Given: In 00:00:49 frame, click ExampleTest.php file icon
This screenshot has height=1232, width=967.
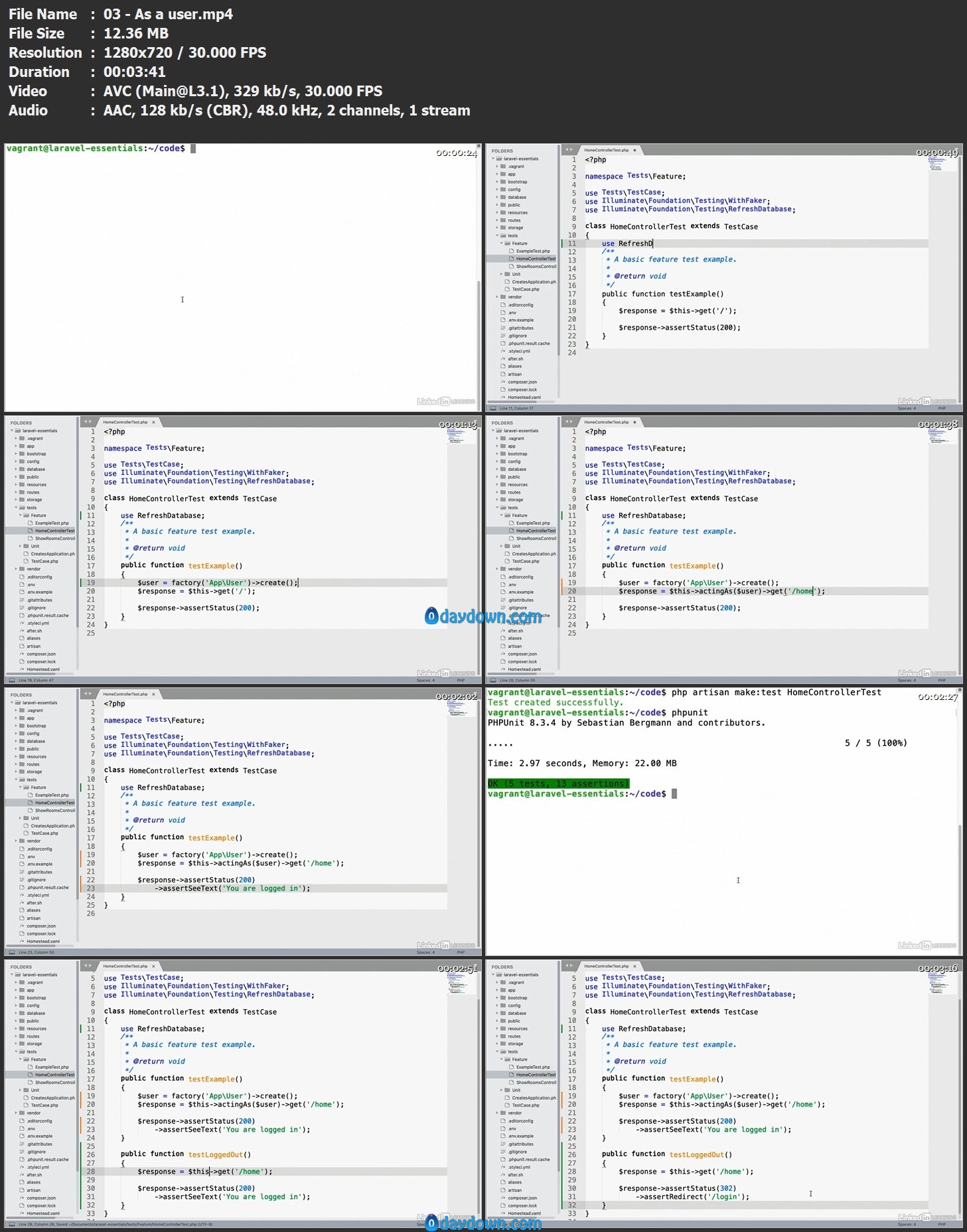Looking at the screenshot, I should [512, 251].
